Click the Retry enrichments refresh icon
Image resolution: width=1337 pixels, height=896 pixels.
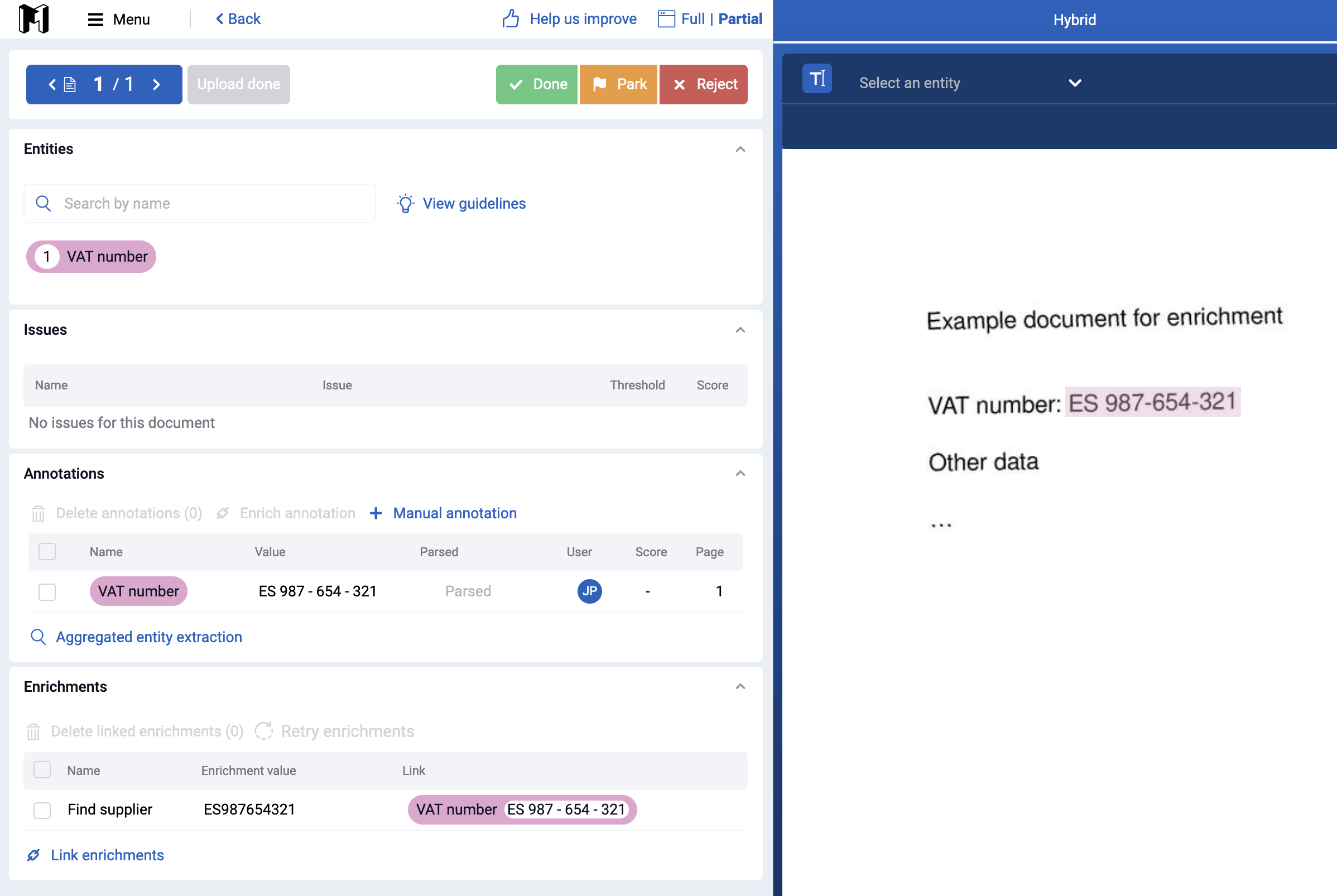(263, 731)
